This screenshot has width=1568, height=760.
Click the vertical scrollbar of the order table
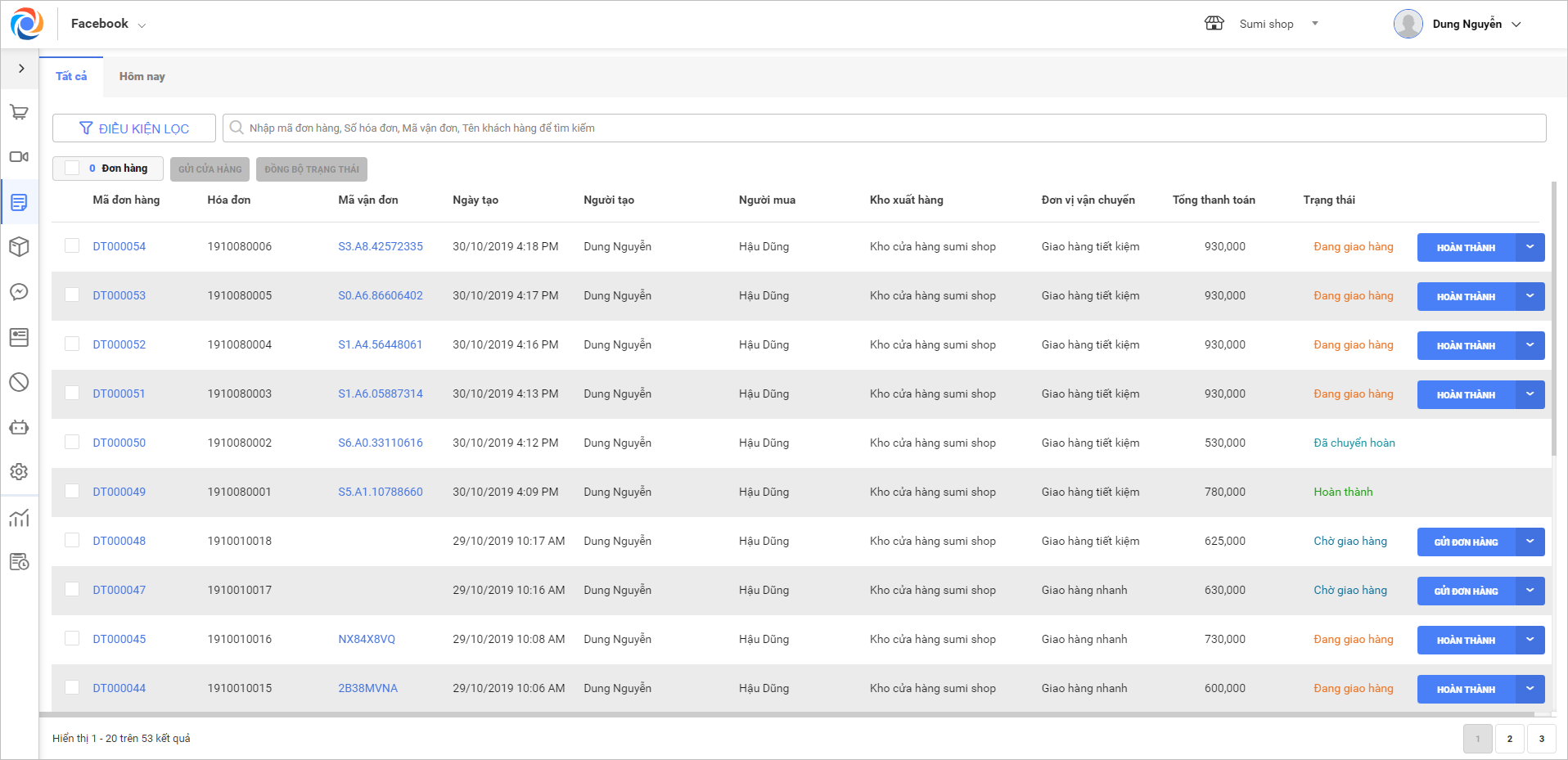point(1553,319)
